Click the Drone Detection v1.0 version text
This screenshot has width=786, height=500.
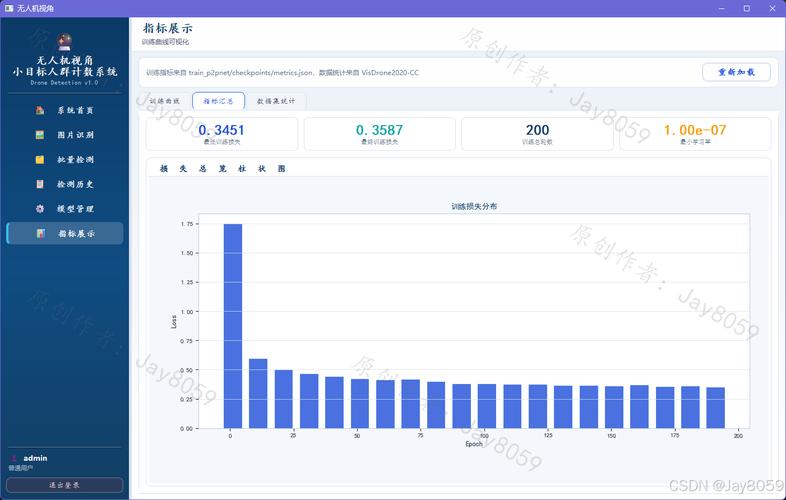click(64, 83)
